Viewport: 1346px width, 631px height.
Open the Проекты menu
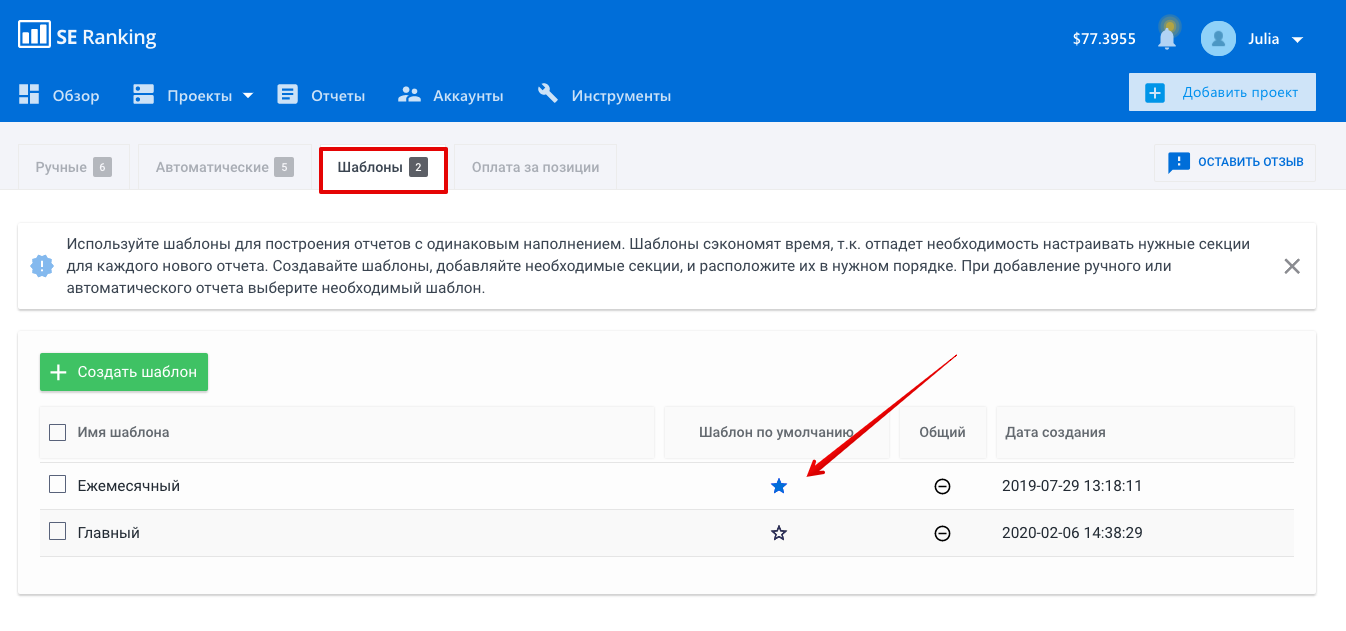199,96
